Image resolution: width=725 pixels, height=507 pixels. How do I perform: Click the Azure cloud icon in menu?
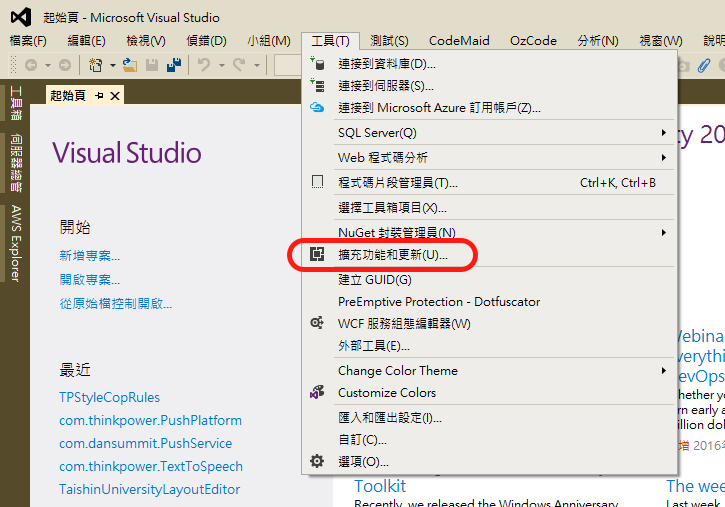[x=317, y=107]
